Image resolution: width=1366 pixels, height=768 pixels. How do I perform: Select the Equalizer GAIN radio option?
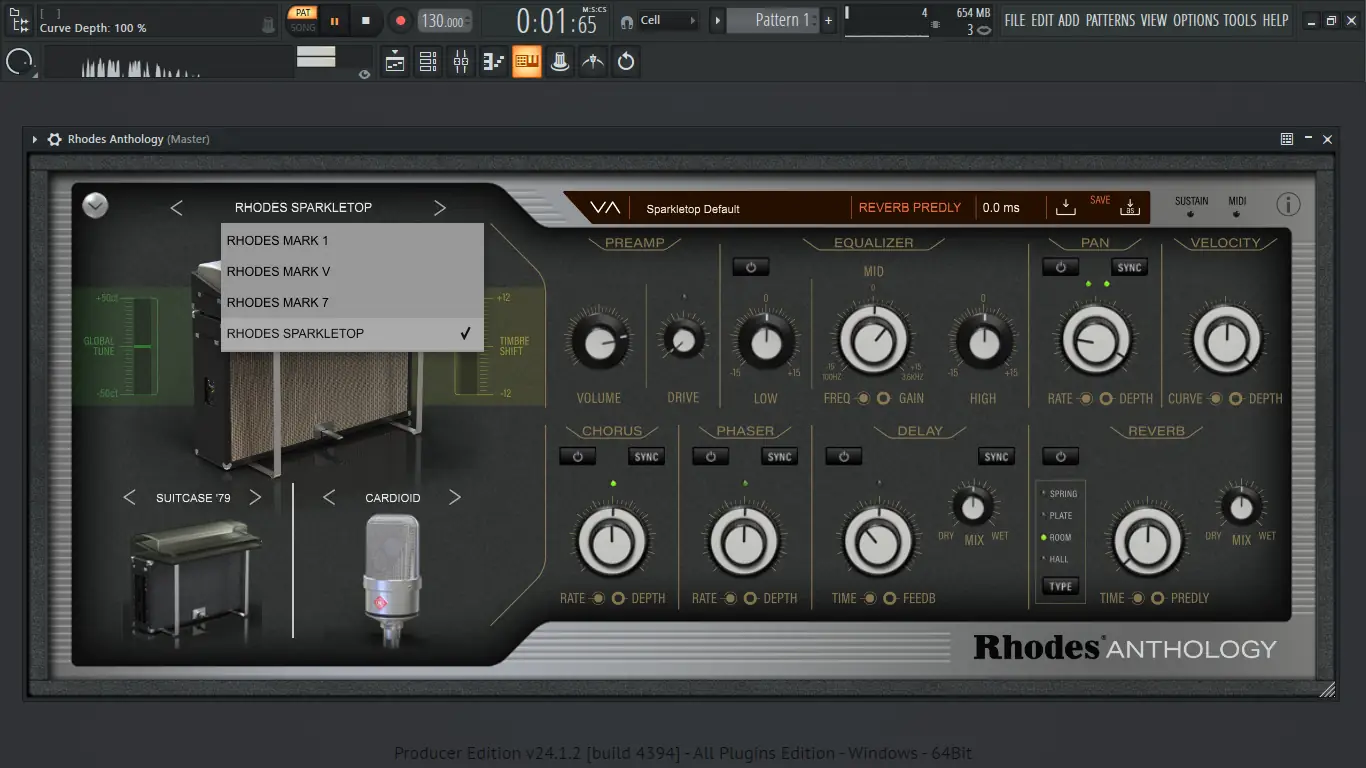click(883, 398)
